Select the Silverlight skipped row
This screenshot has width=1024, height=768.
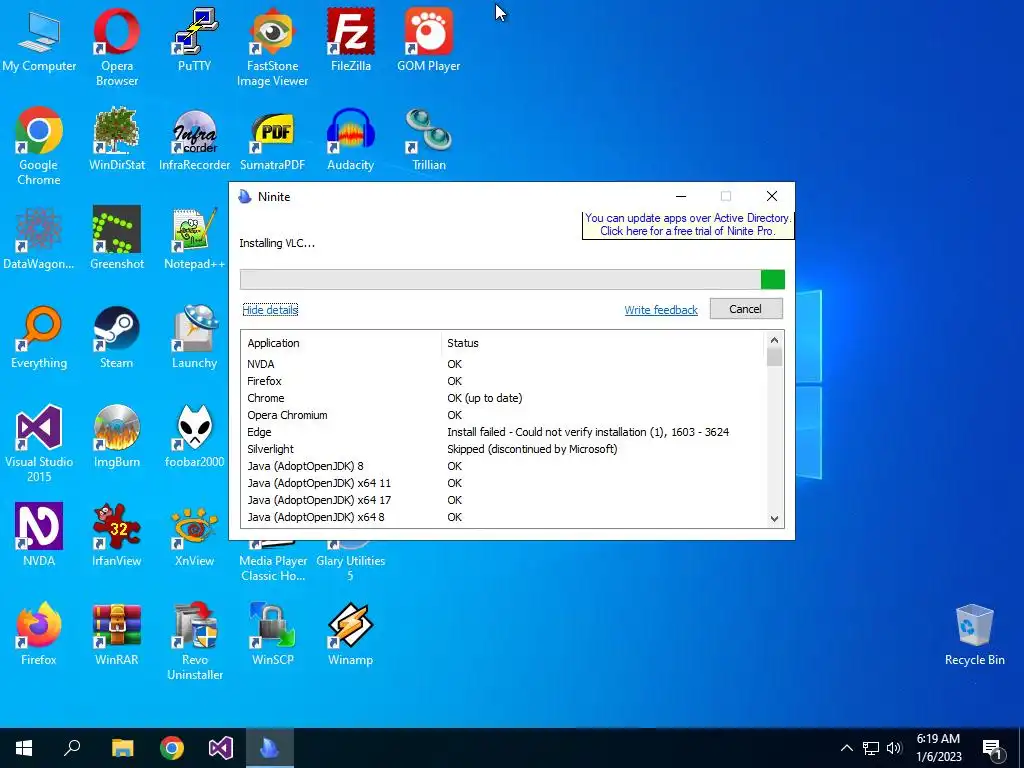click(x=503, y=449)
